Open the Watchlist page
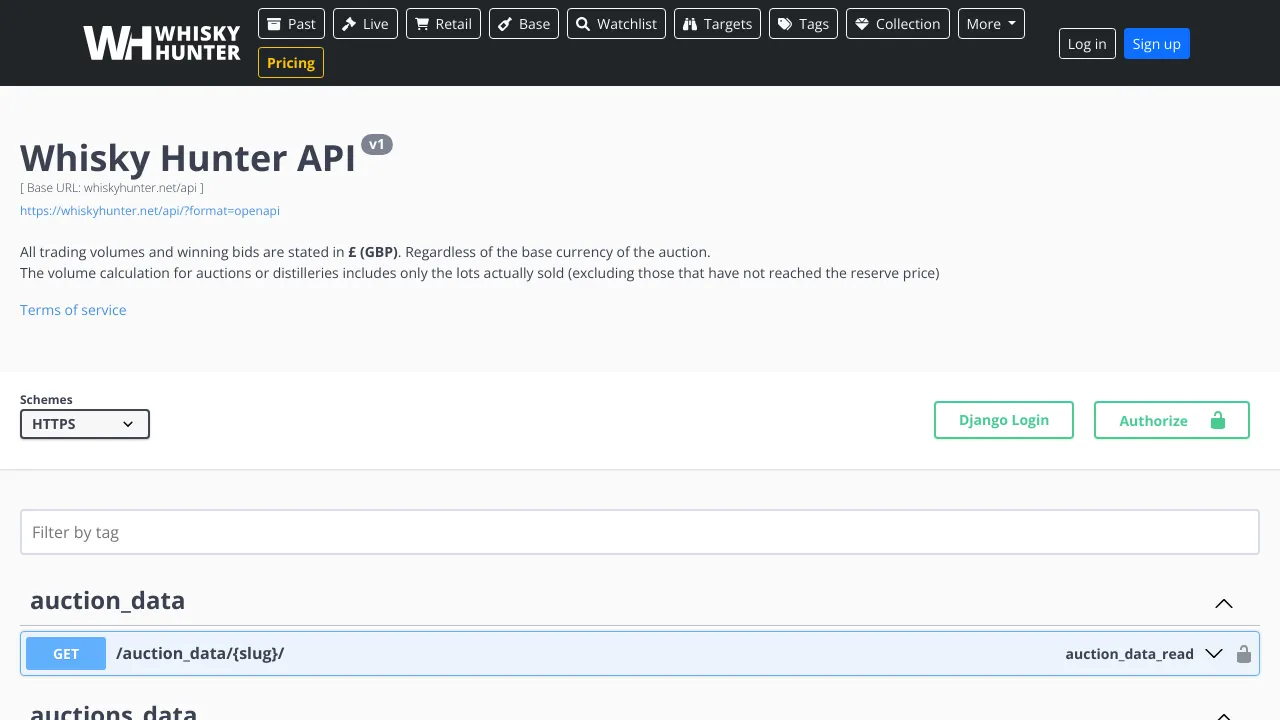 [616, 24]
